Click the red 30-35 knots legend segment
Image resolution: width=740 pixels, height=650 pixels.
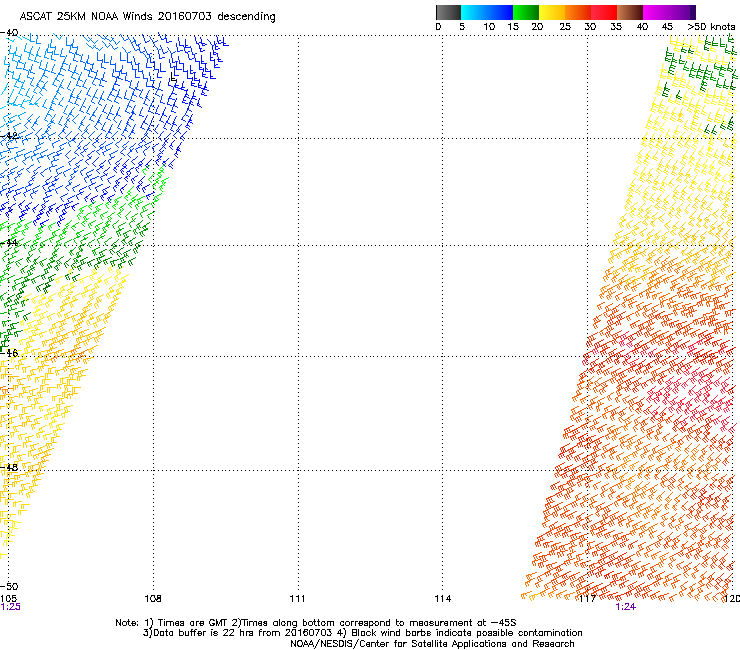click(x=604, y=12)
